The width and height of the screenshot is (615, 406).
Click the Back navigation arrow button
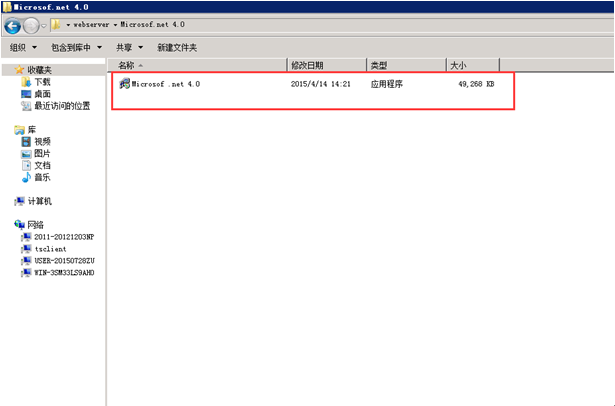click(x=13, y=25)
